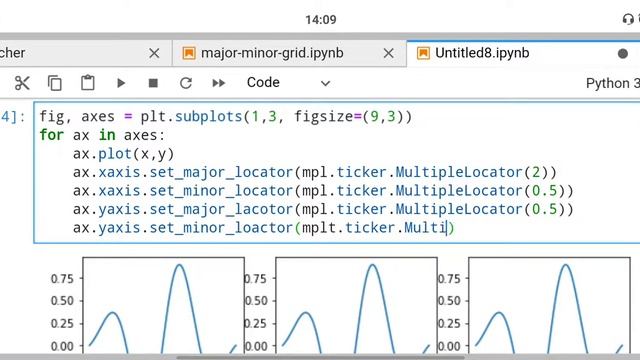
Task: Click the headphones icon in status bar
Action: click(628, 19)
